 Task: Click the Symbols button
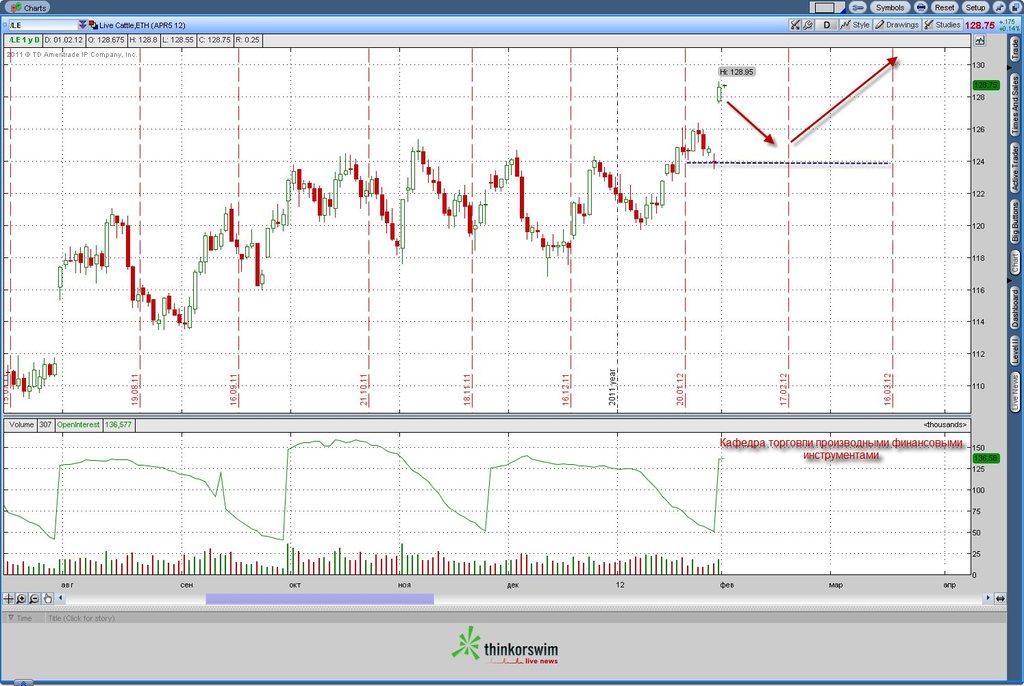tap(889, 7)
